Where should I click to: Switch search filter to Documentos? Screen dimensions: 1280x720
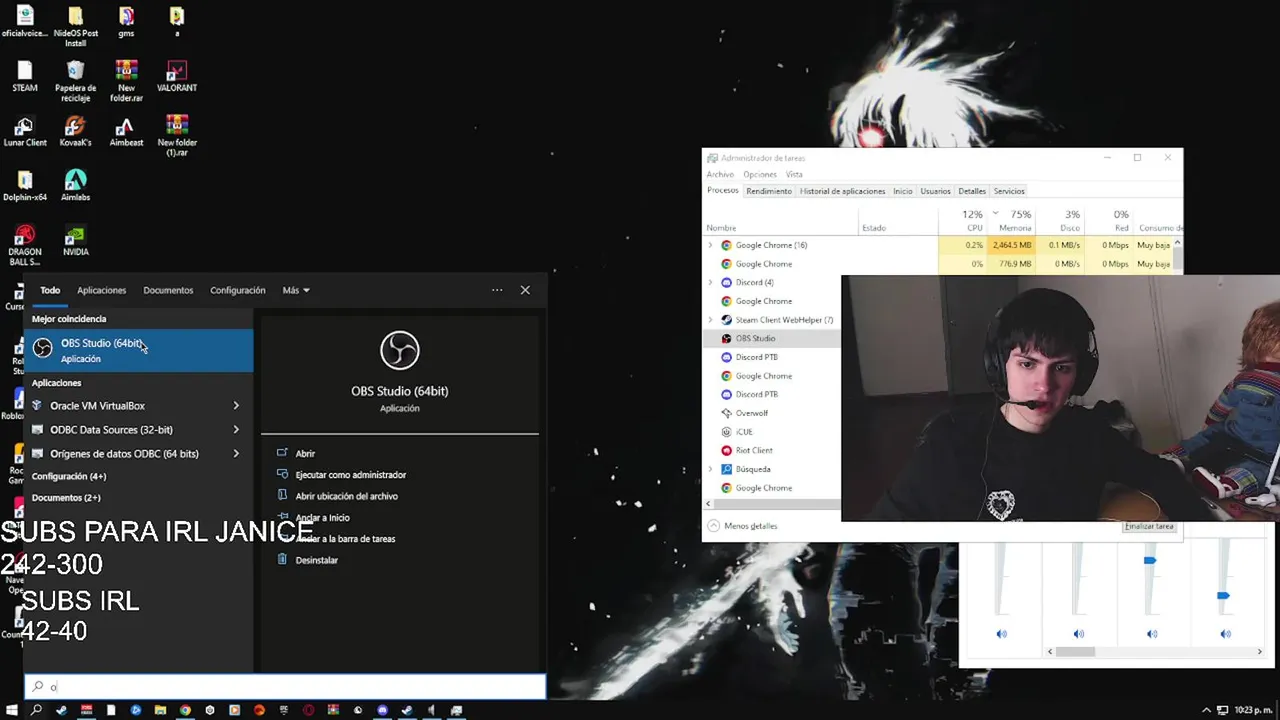pos(168,290)
